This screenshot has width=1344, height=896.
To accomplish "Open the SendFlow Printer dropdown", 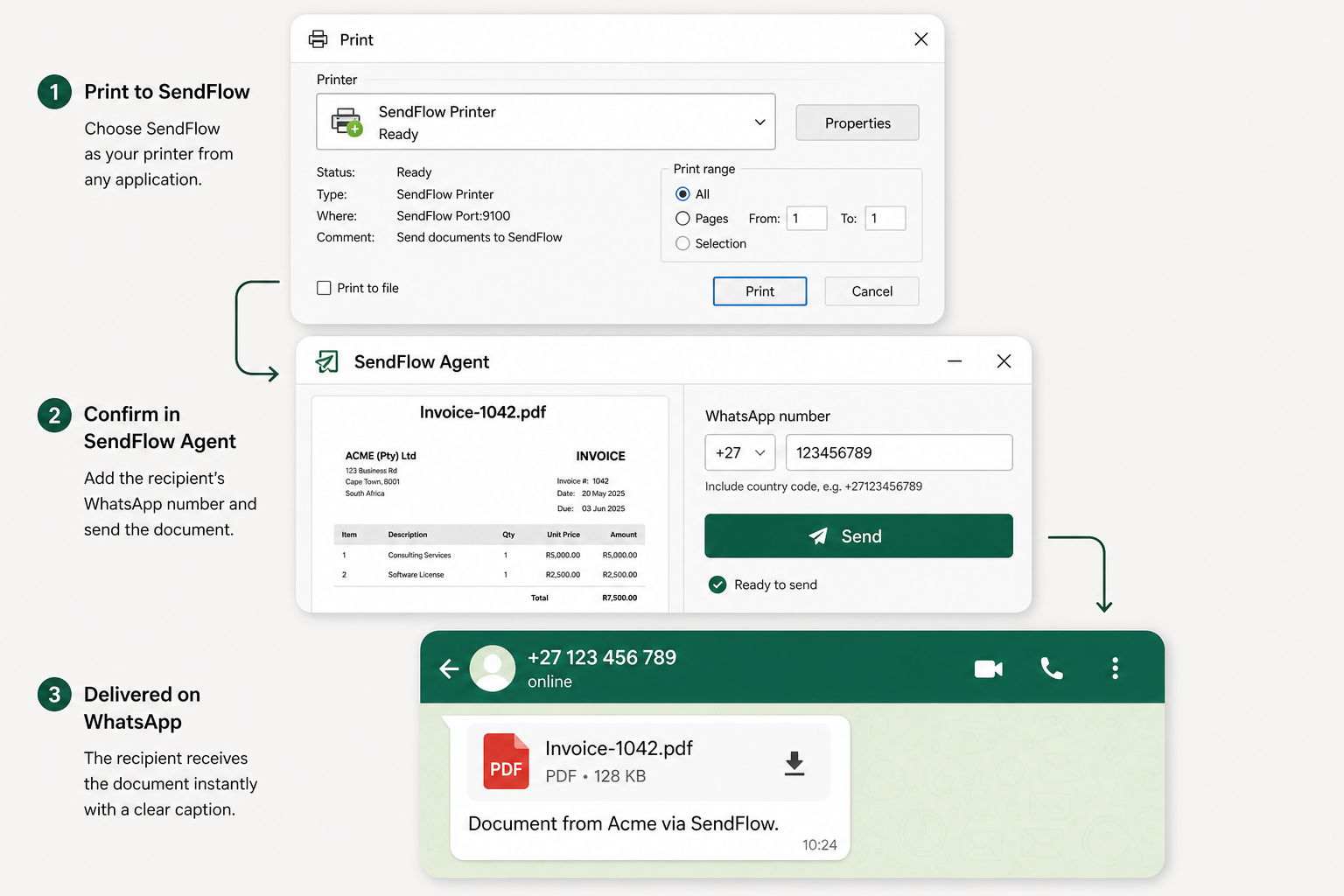I will pos(759,122).
